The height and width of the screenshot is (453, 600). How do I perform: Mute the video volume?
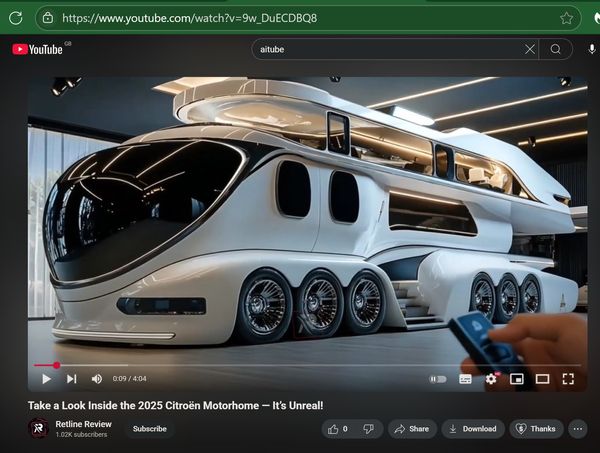pyautogui.click(x=97, y=379)
